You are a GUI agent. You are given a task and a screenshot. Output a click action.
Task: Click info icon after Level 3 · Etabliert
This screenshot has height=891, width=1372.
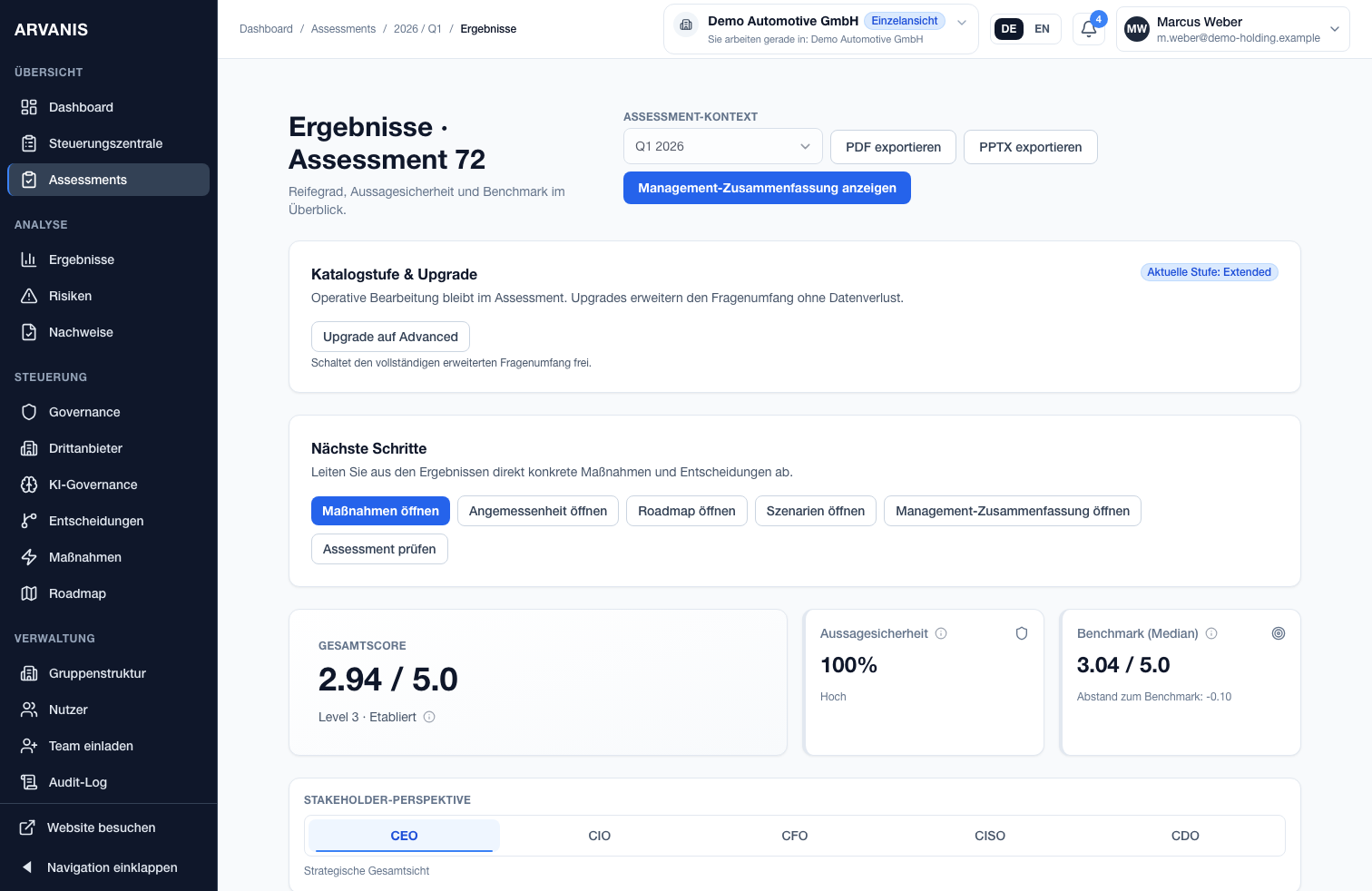429,717
